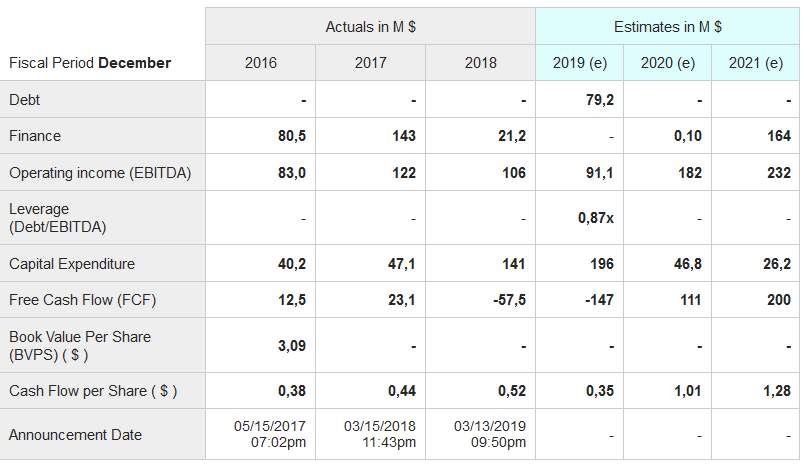Image resolution: width=806 pixels, height=468 pixels.
Task: Click the Finance row label
Action: (x=35, y=136)
